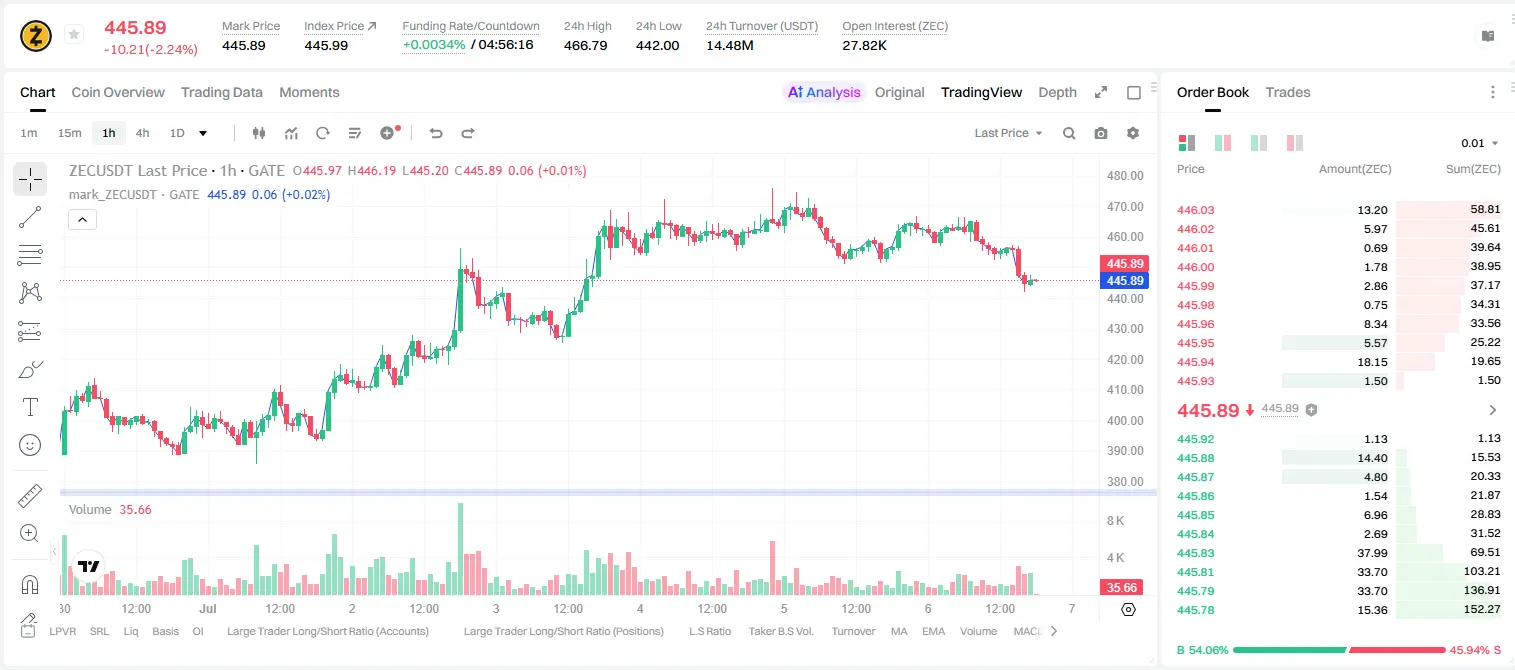This screenshot has height=670, width=1515.
Task: Search symbols with magnifier icon
Action: tap(1069, 133)
